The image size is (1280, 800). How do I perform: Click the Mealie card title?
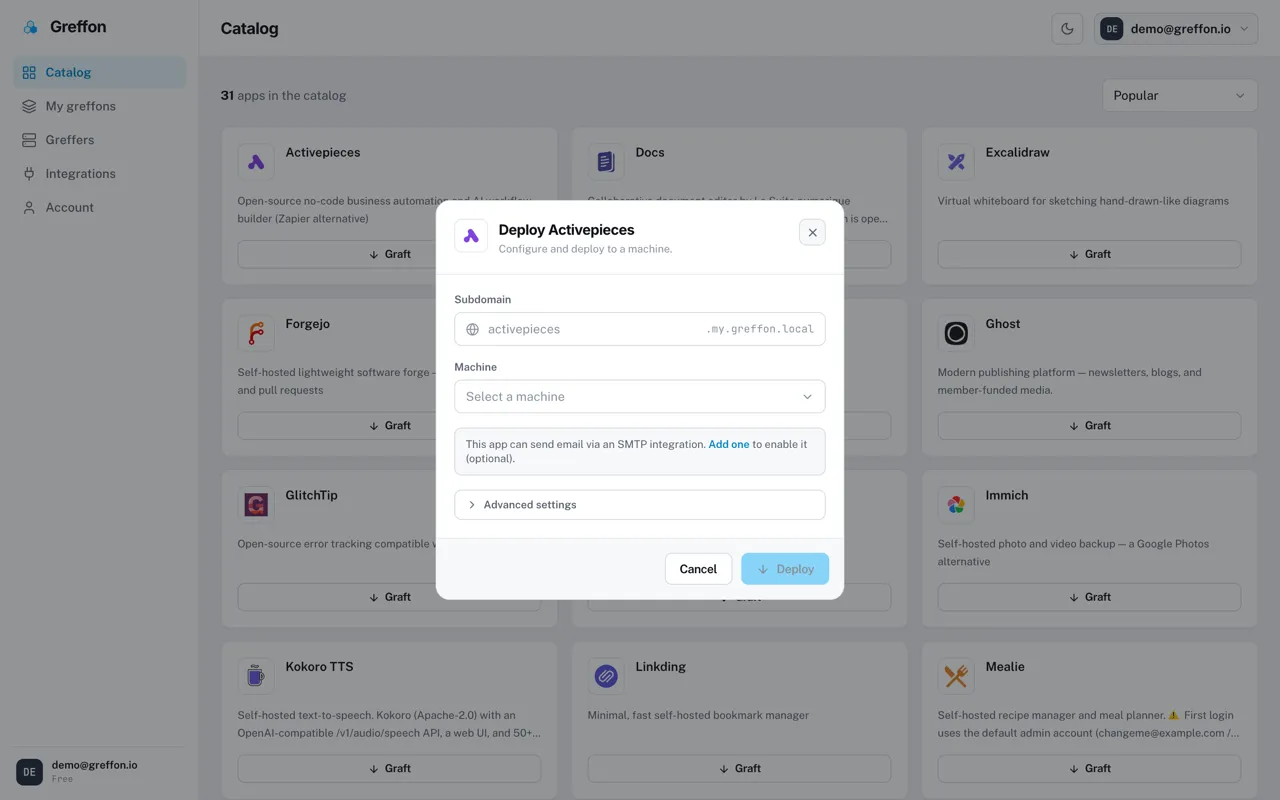1005,667
